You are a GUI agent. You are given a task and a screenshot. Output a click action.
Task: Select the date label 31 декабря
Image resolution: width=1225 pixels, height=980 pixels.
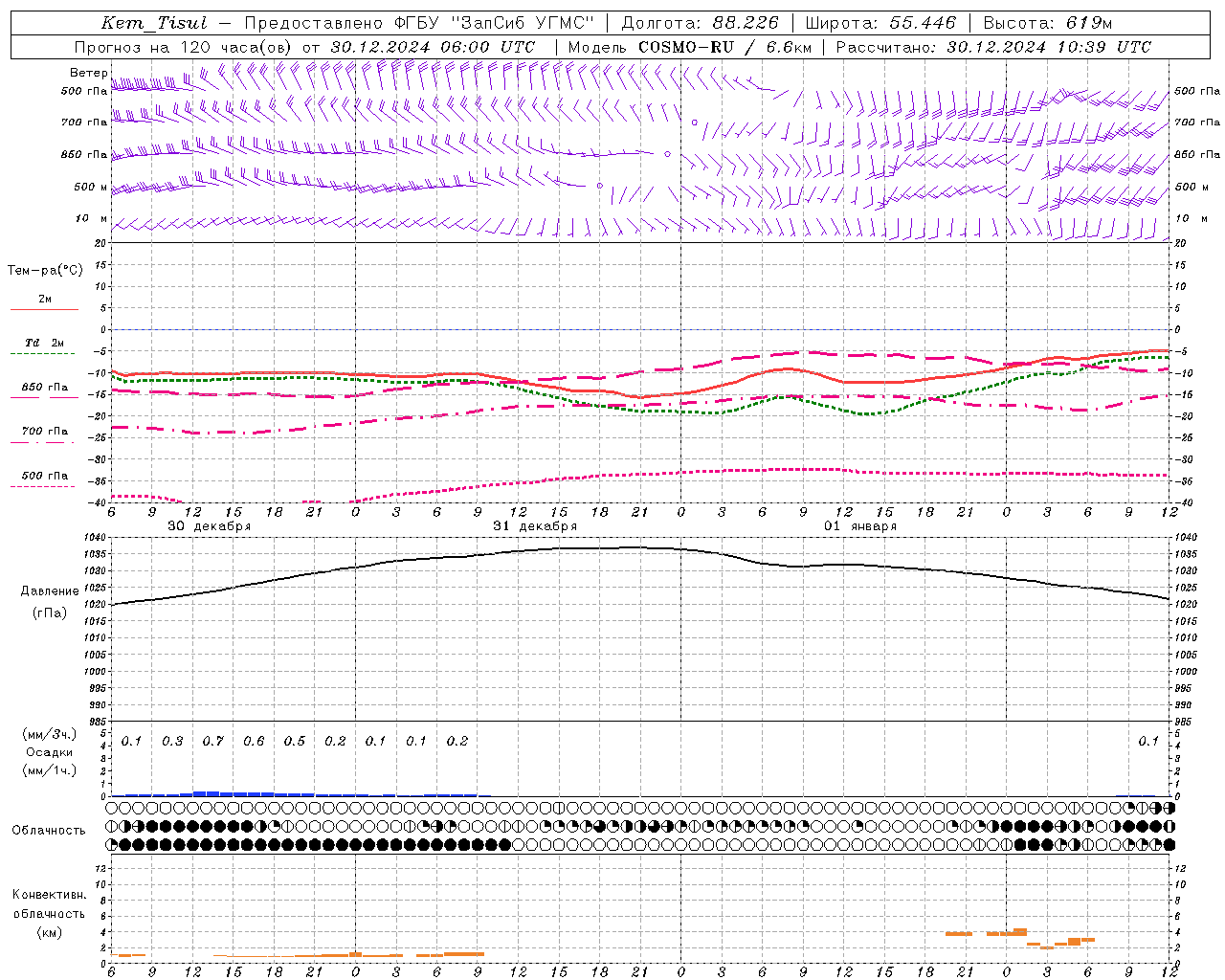(535, 526)
